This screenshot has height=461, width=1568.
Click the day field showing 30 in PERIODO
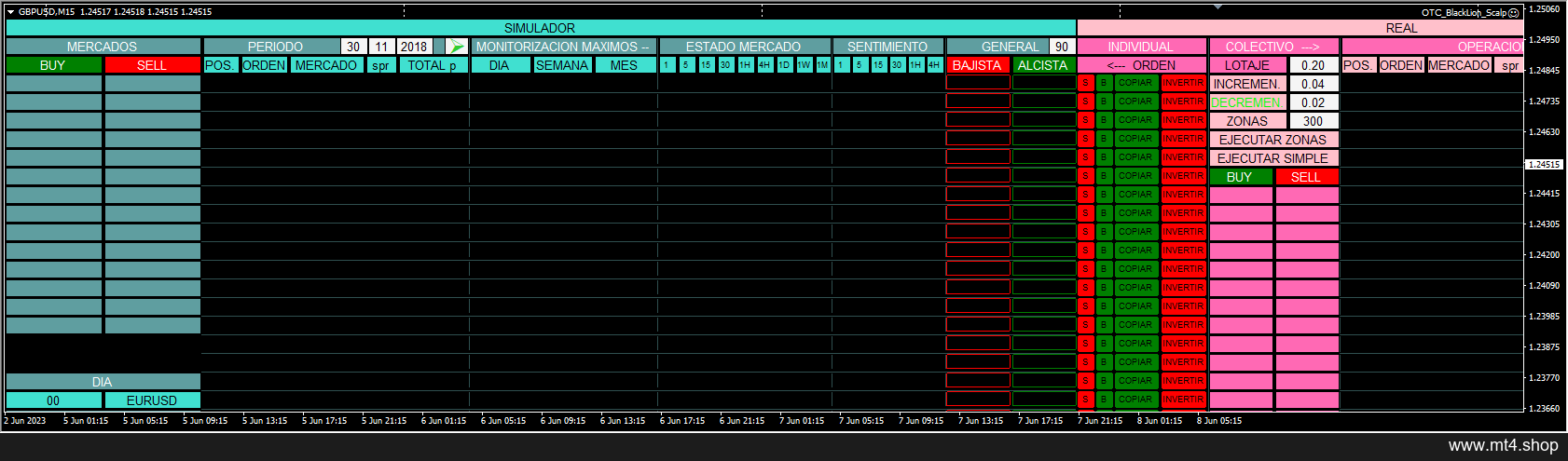coord(353,47)
